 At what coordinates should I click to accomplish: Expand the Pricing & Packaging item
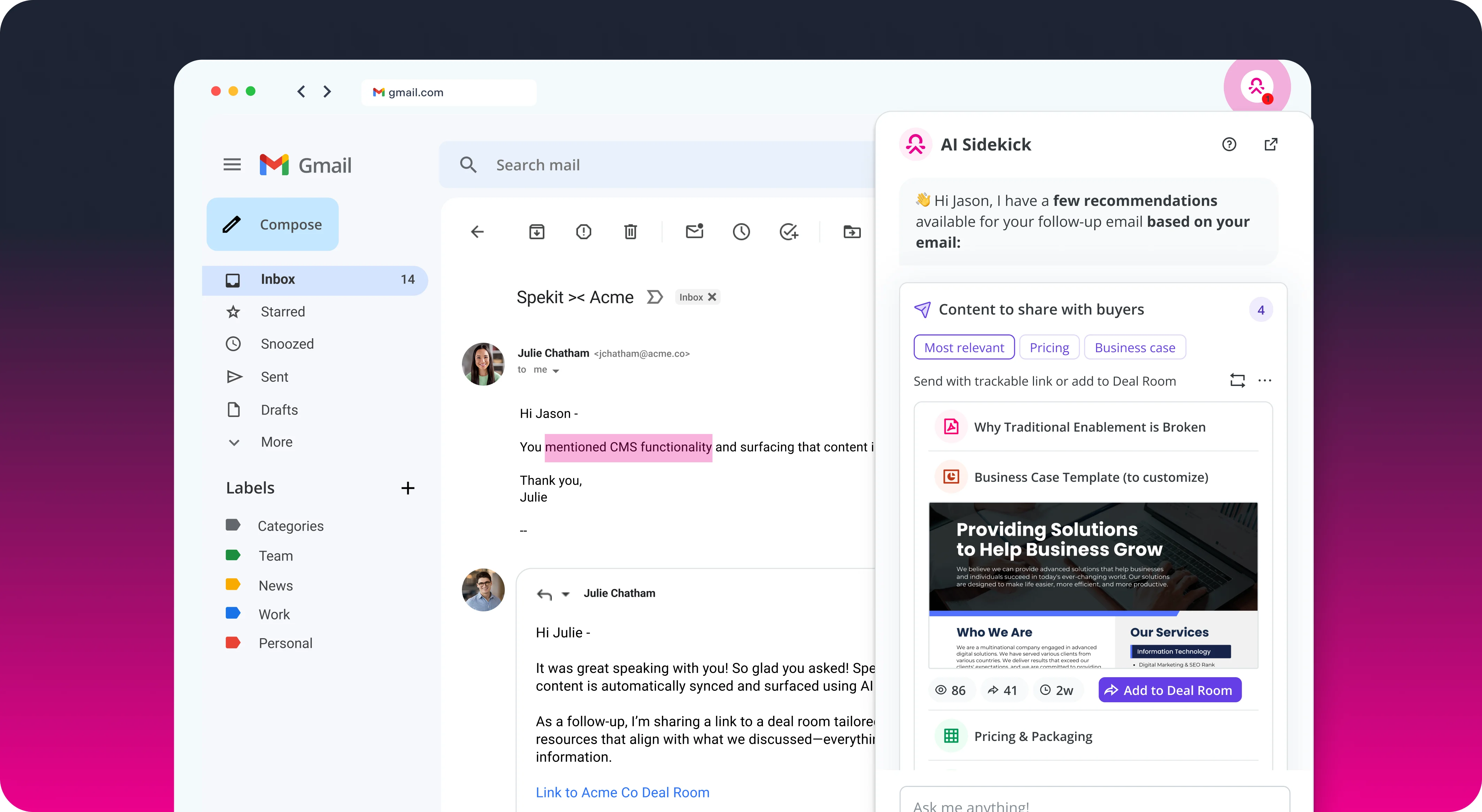tap(1093, 736)
